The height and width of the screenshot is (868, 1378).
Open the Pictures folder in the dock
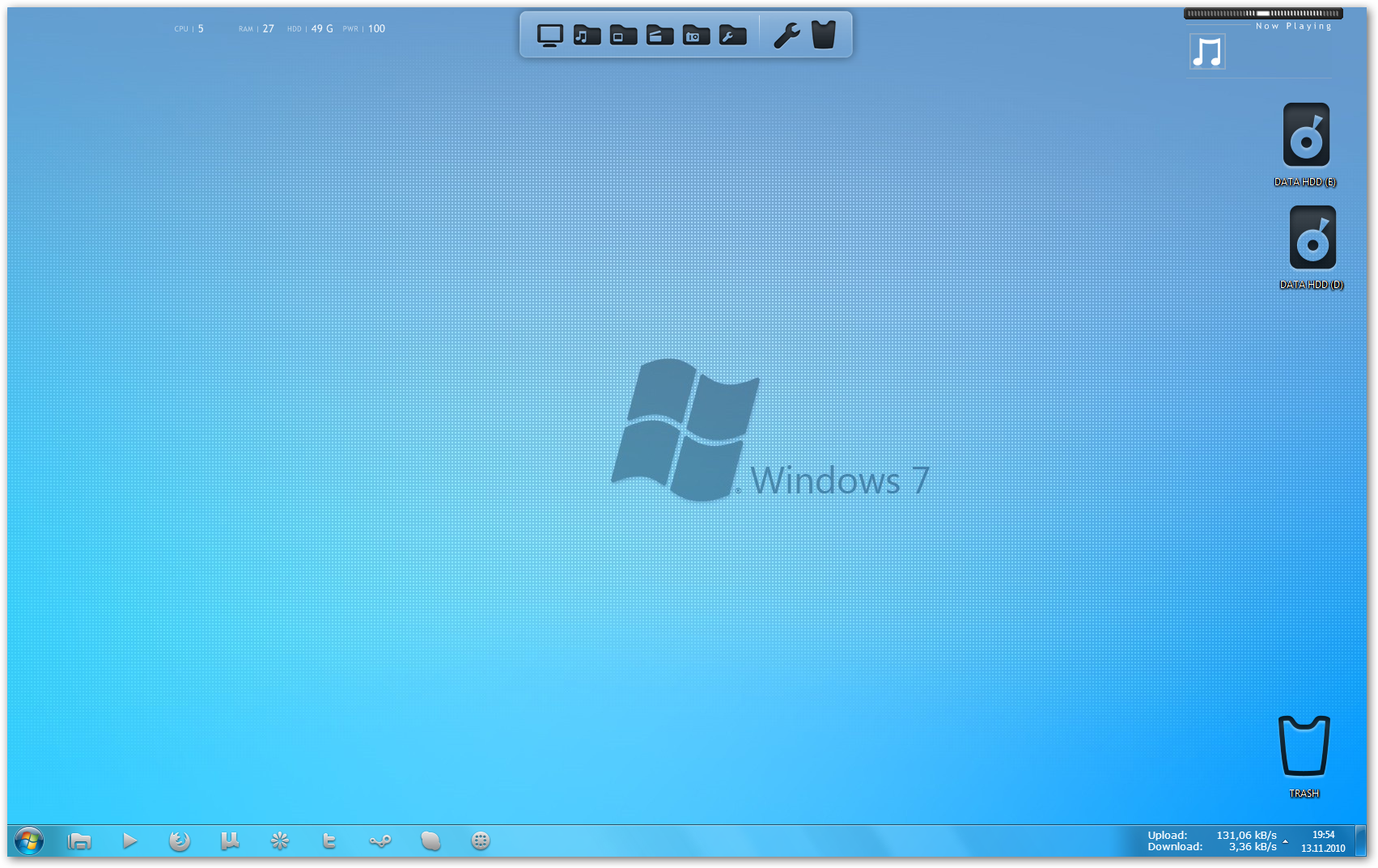(x=623, y=36)
